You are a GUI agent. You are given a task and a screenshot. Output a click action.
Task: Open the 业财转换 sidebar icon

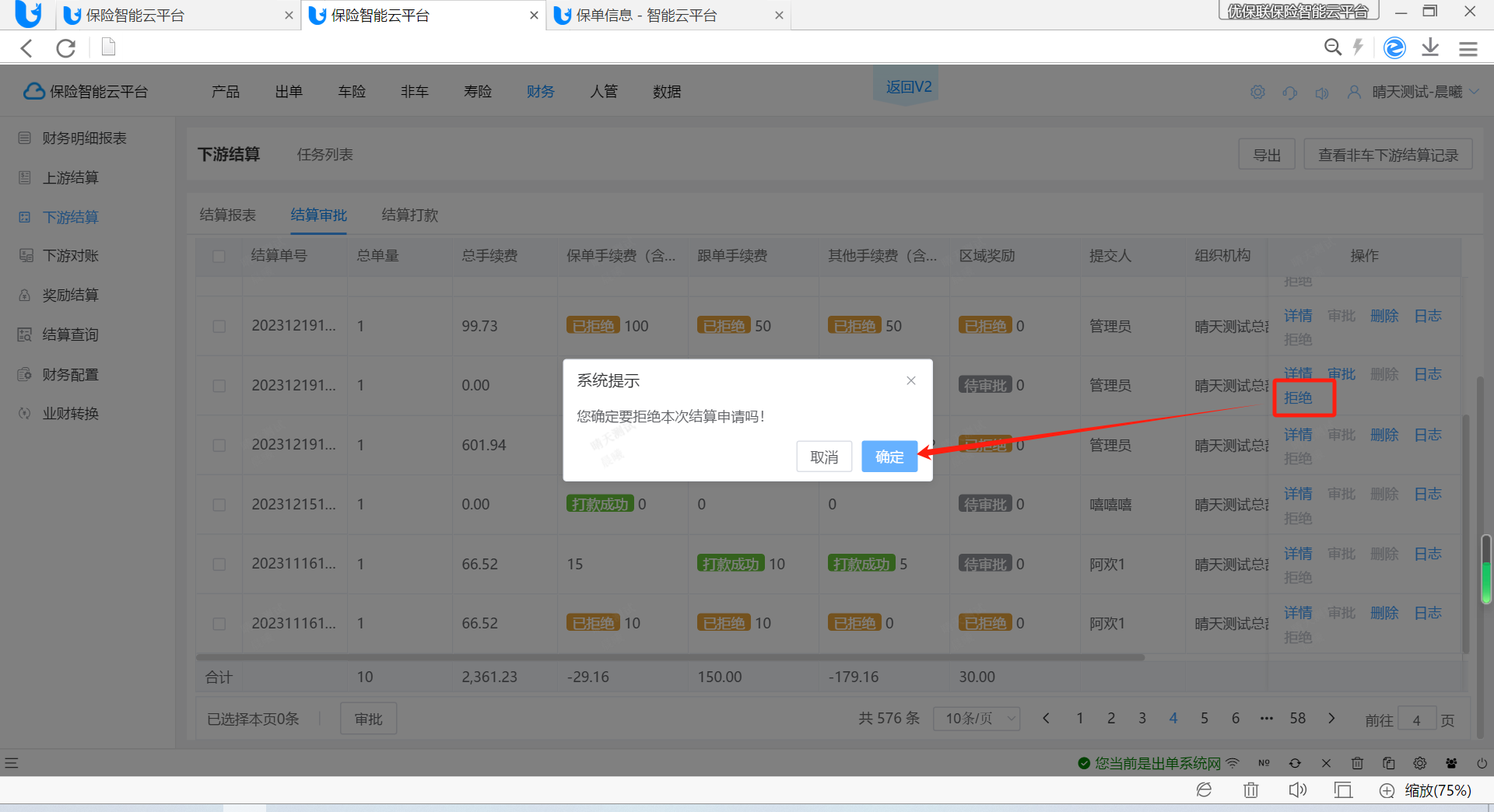(25, 413)
